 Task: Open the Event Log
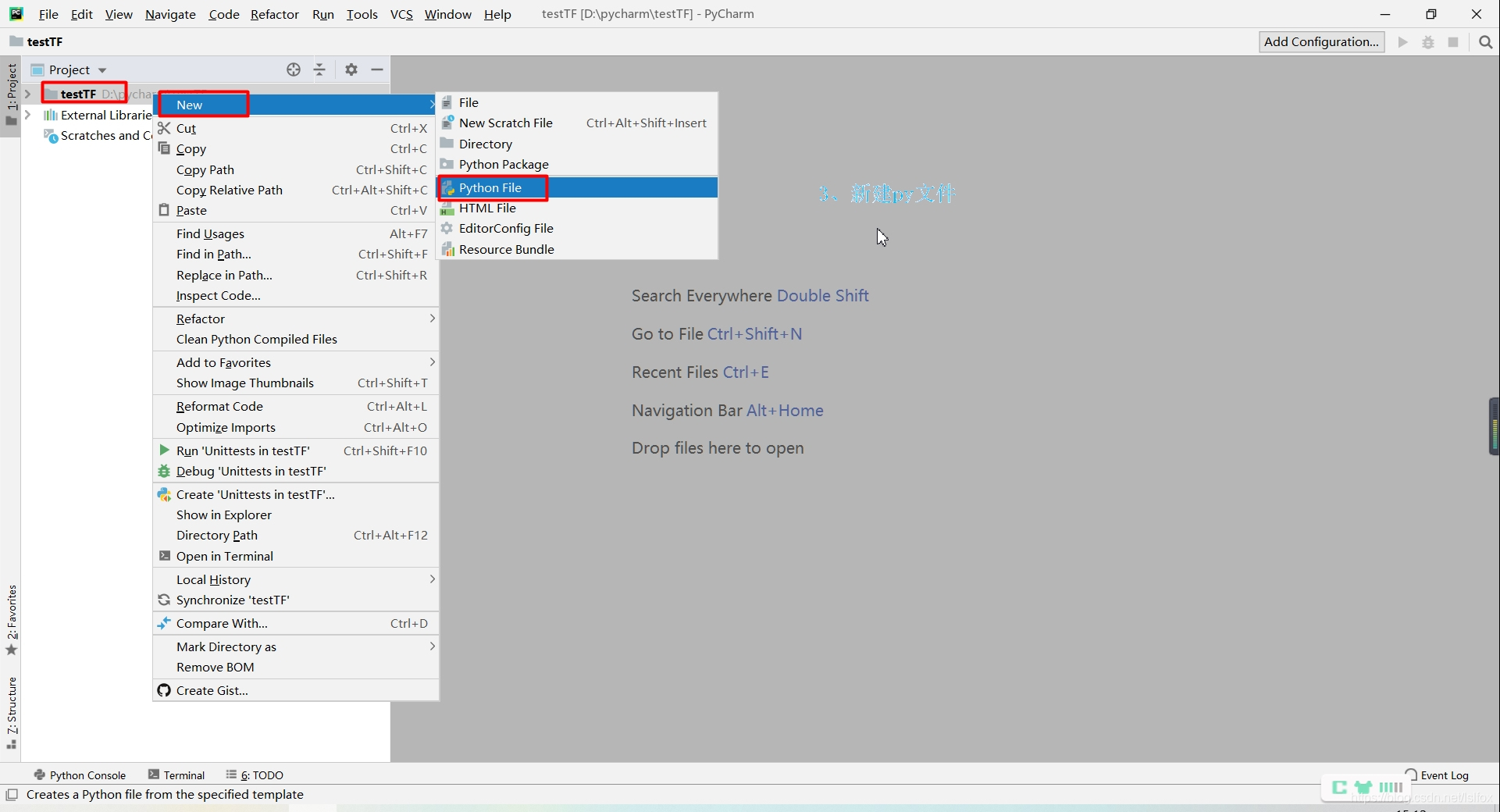pyautogui.click(x=1437, y=775)
